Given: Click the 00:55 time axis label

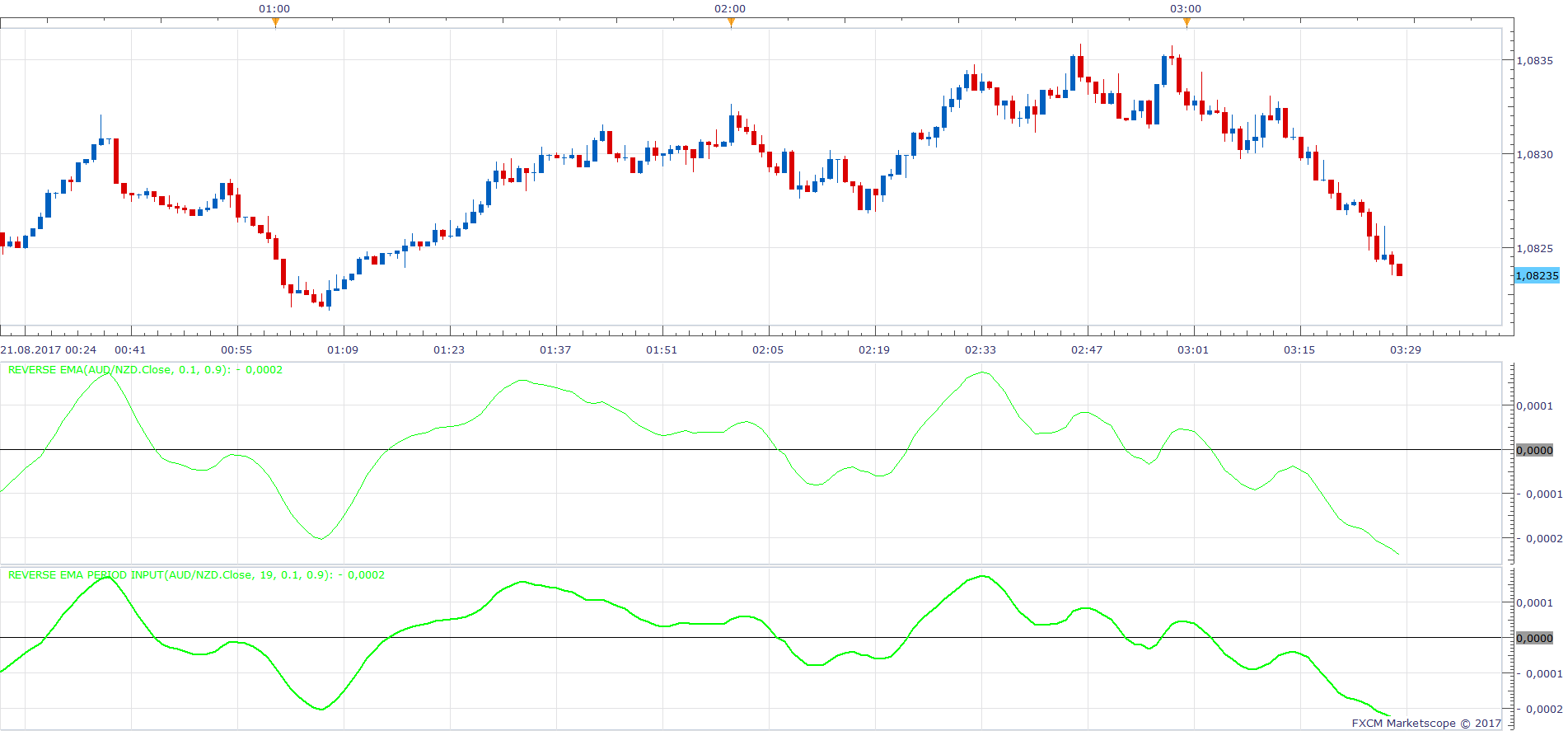Looking at the screenshot, I should 236,350.
